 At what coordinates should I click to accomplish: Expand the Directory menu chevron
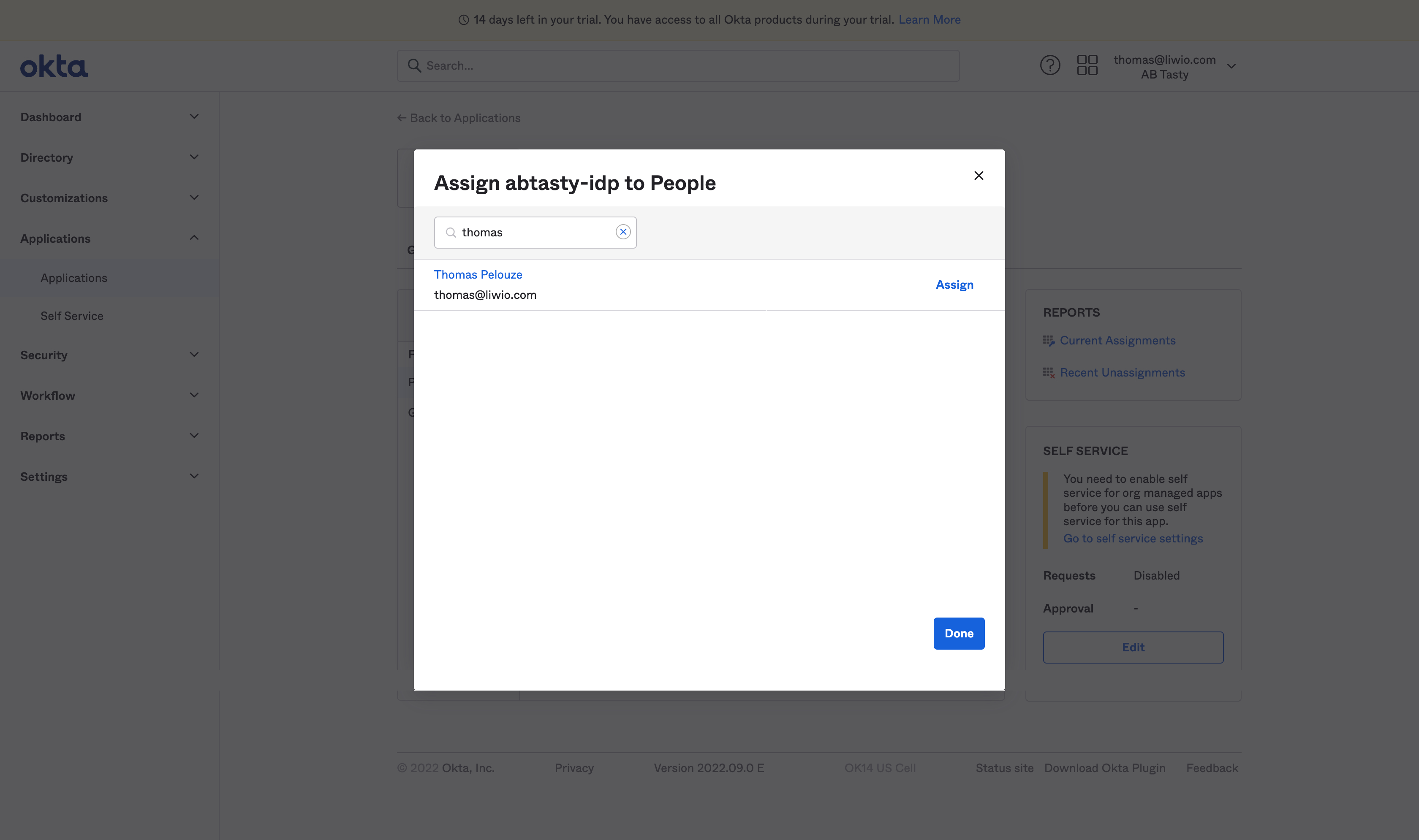click(194, 157)
